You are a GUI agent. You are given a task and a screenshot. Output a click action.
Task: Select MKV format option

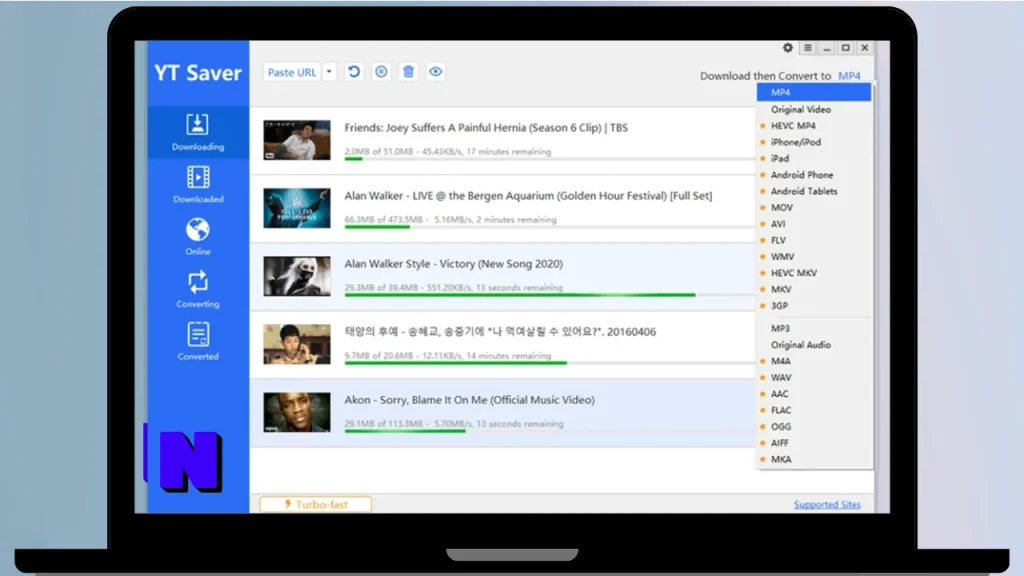[814, 289]
